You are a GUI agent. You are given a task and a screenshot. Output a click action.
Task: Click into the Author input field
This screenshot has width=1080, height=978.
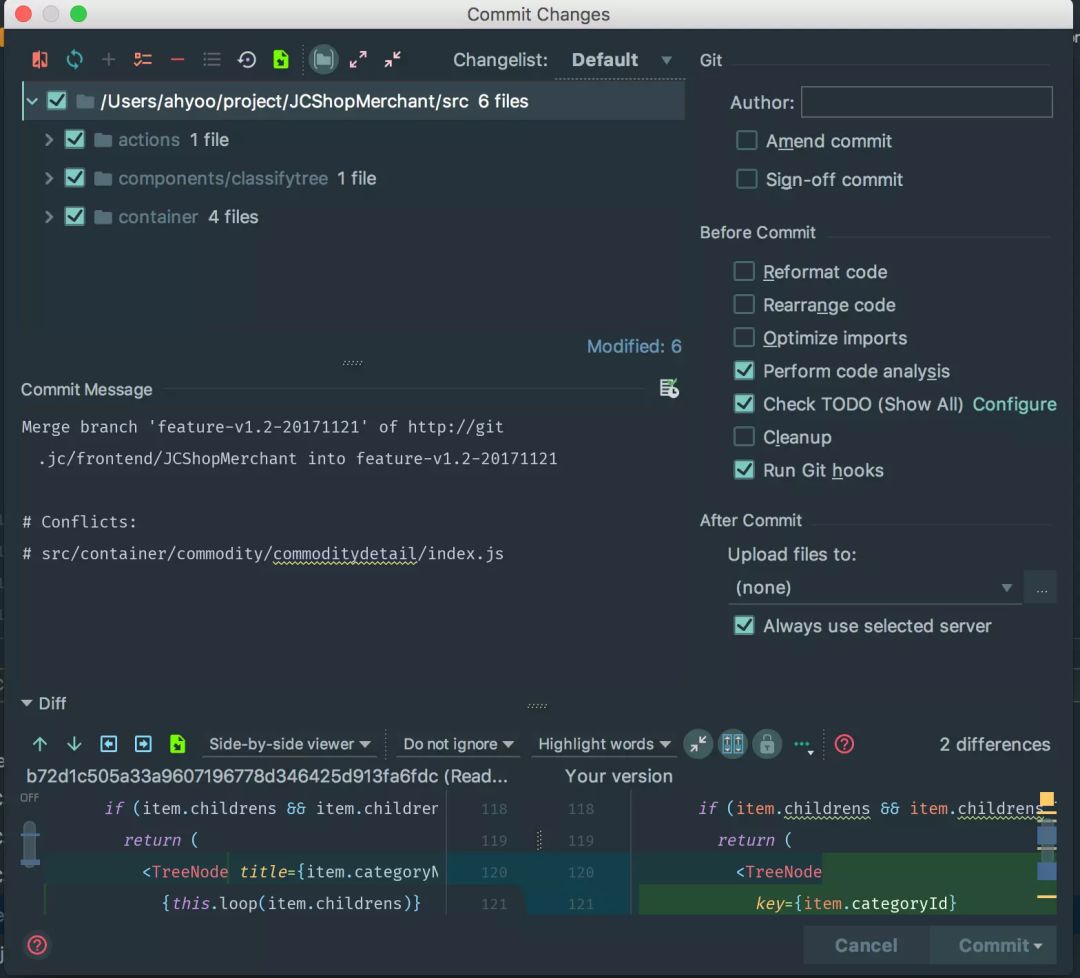tap(926, 102)
